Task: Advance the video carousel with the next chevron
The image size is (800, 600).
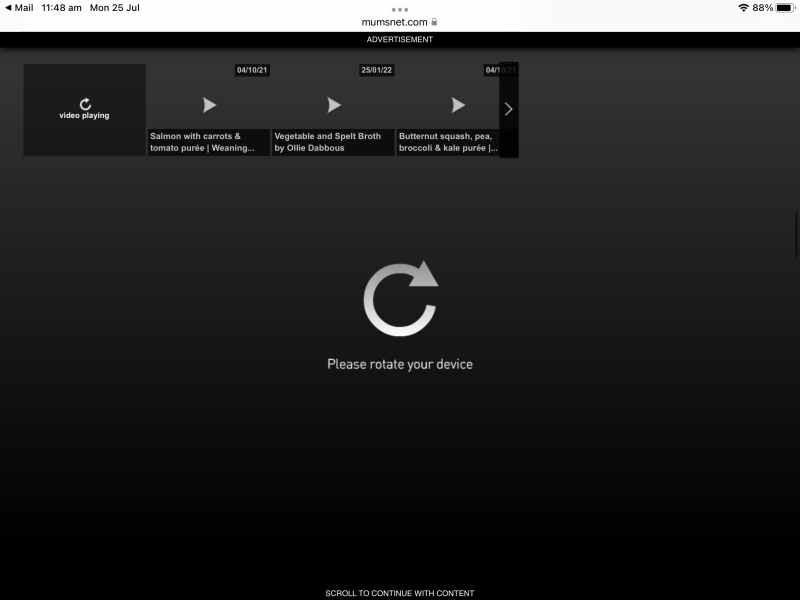Action: coord(508,110)
